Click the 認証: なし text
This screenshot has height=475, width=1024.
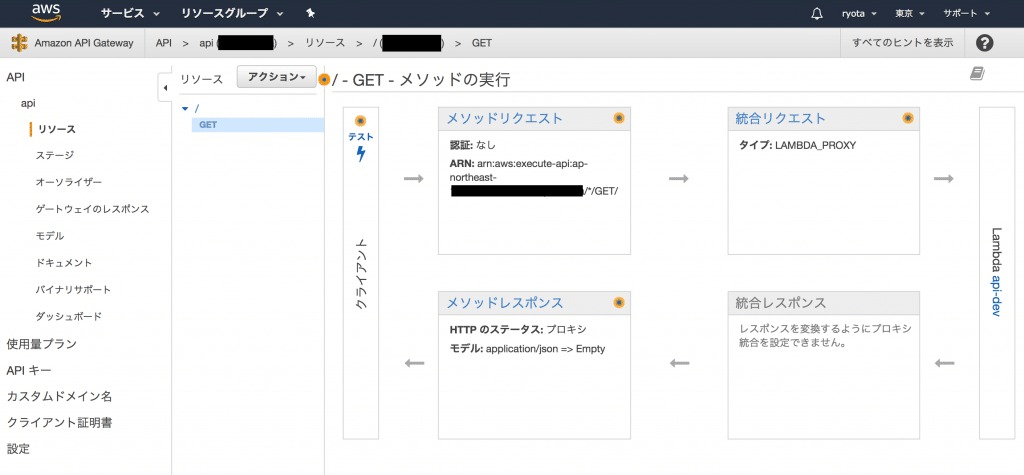[473, 145]
